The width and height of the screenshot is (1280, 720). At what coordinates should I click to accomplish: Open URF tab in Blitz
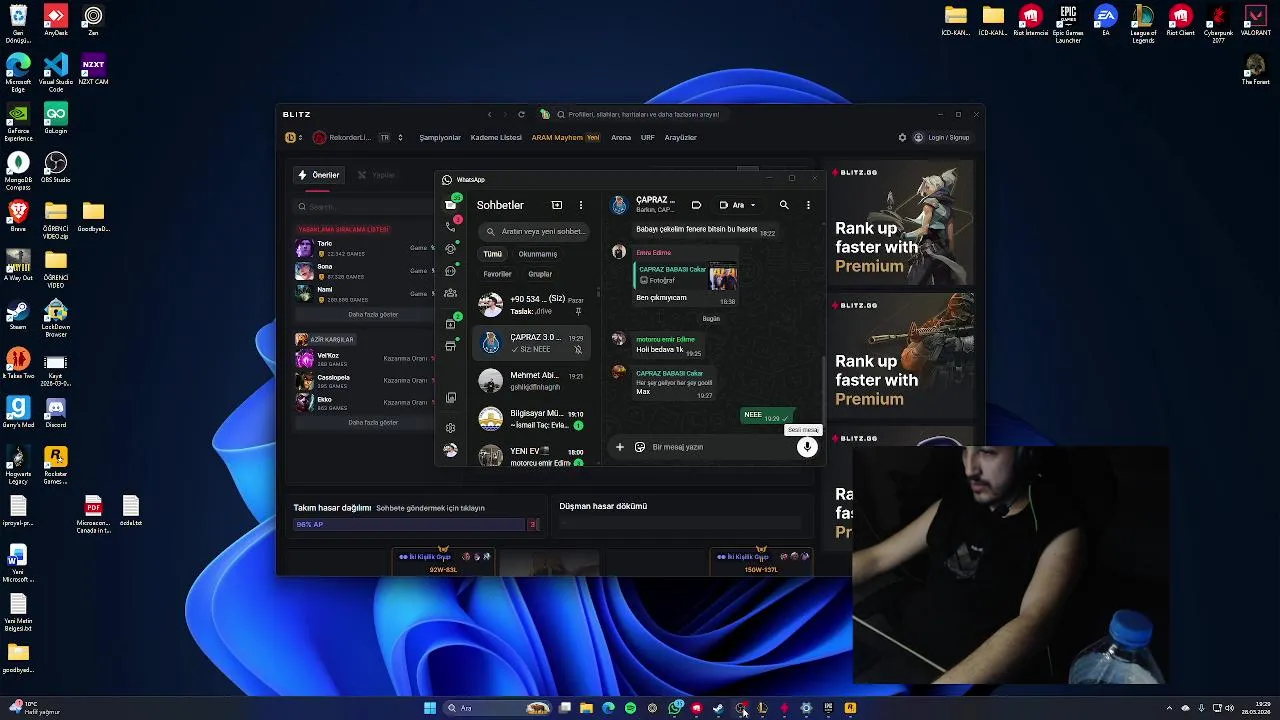pos(648,138)
